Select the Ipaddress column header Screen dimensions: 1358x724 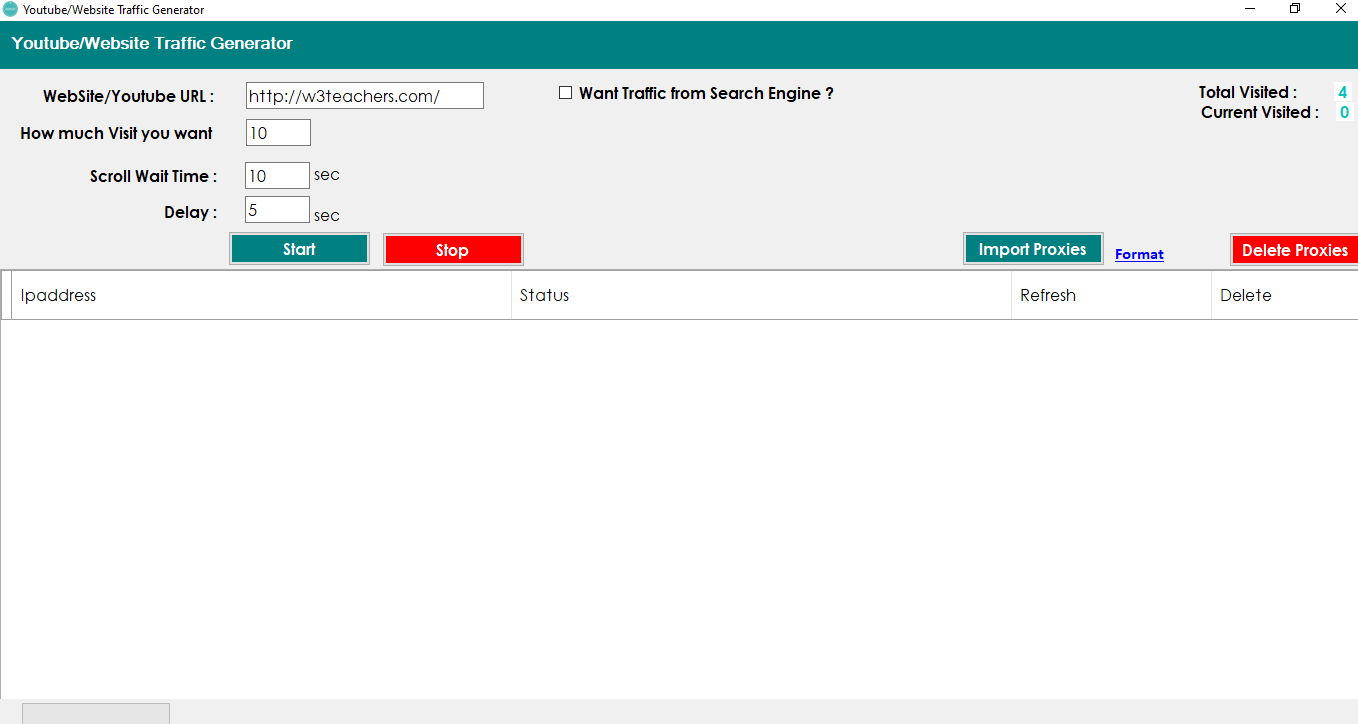[58, 295]
